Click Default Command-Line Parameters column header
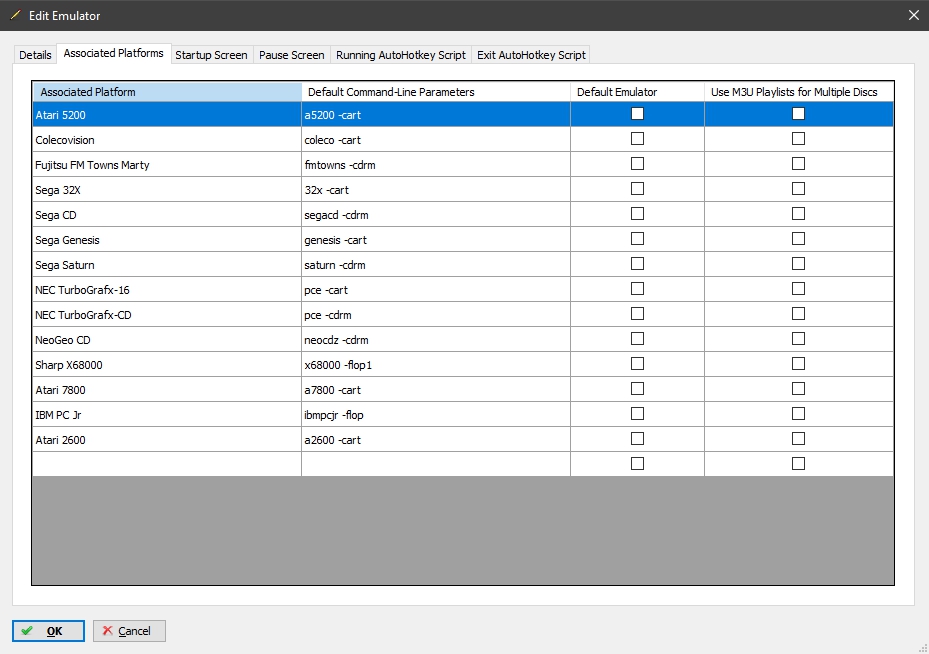The image size is (929, 654). [436, 92]
